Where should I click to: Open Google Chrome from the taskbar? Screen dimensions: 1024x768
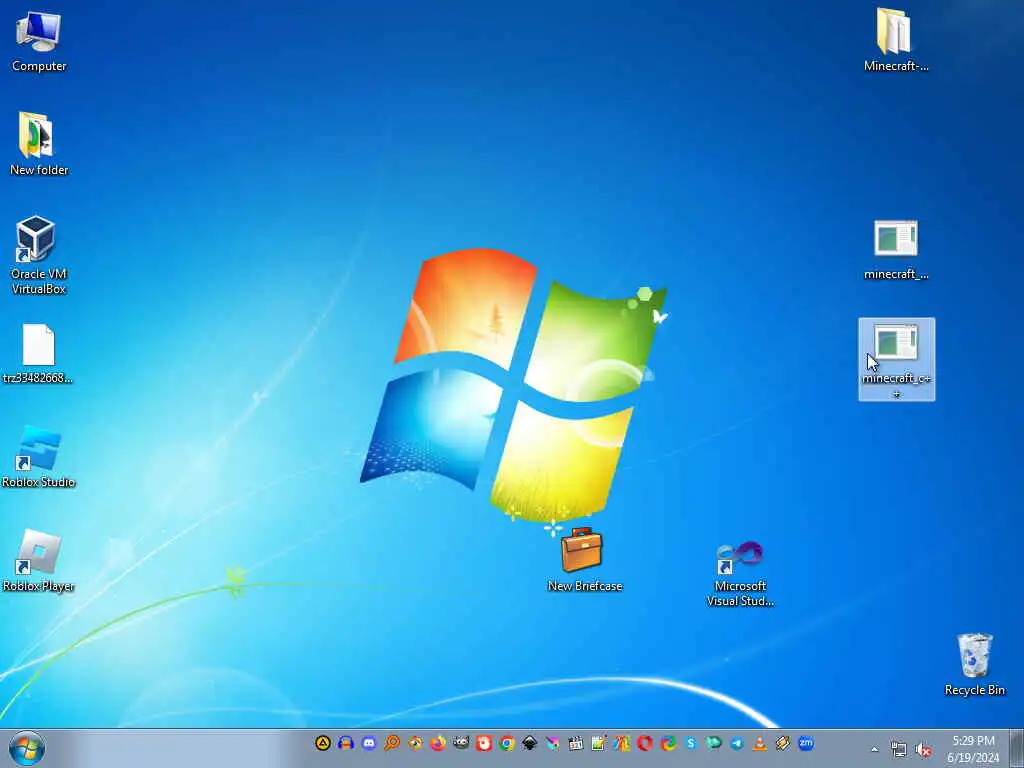[507, 743]
